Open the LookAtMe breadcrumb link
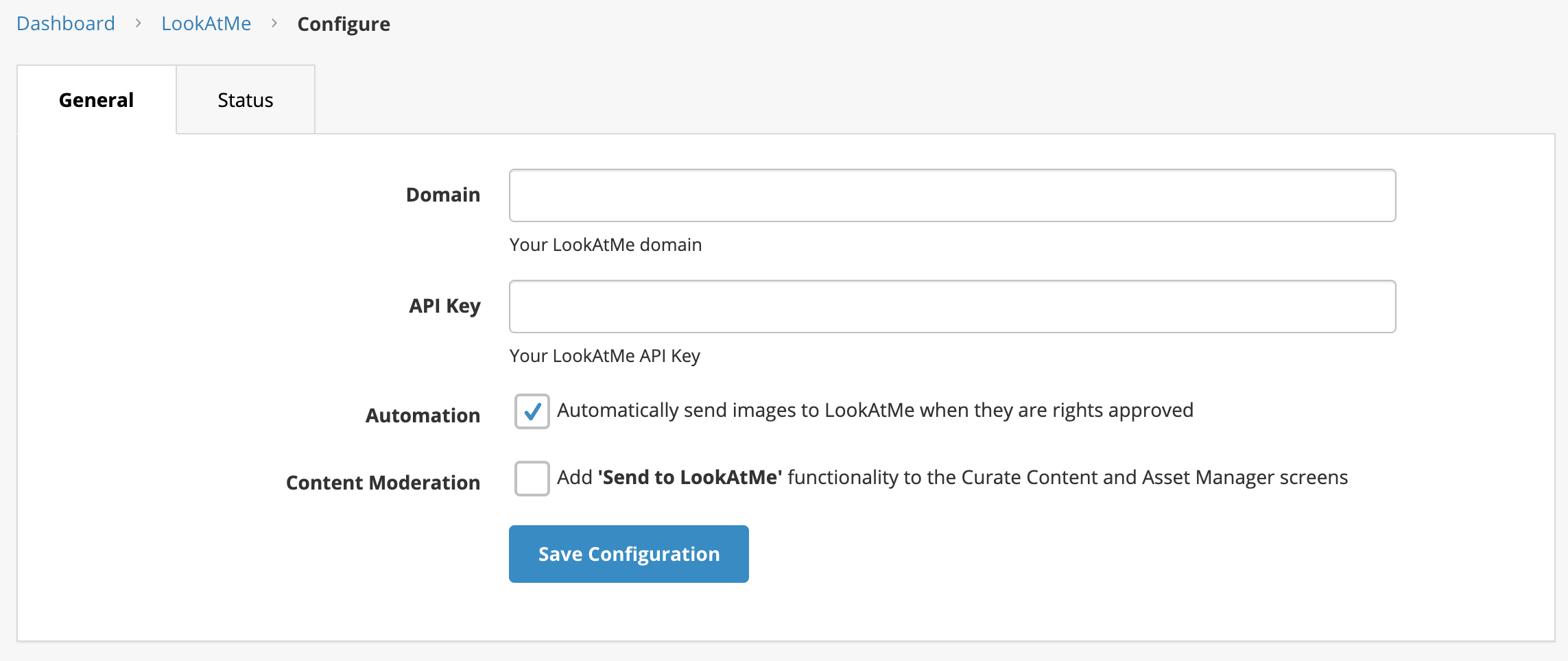The width and height of the screenshot is (1568, 661). tap(206, 23)
